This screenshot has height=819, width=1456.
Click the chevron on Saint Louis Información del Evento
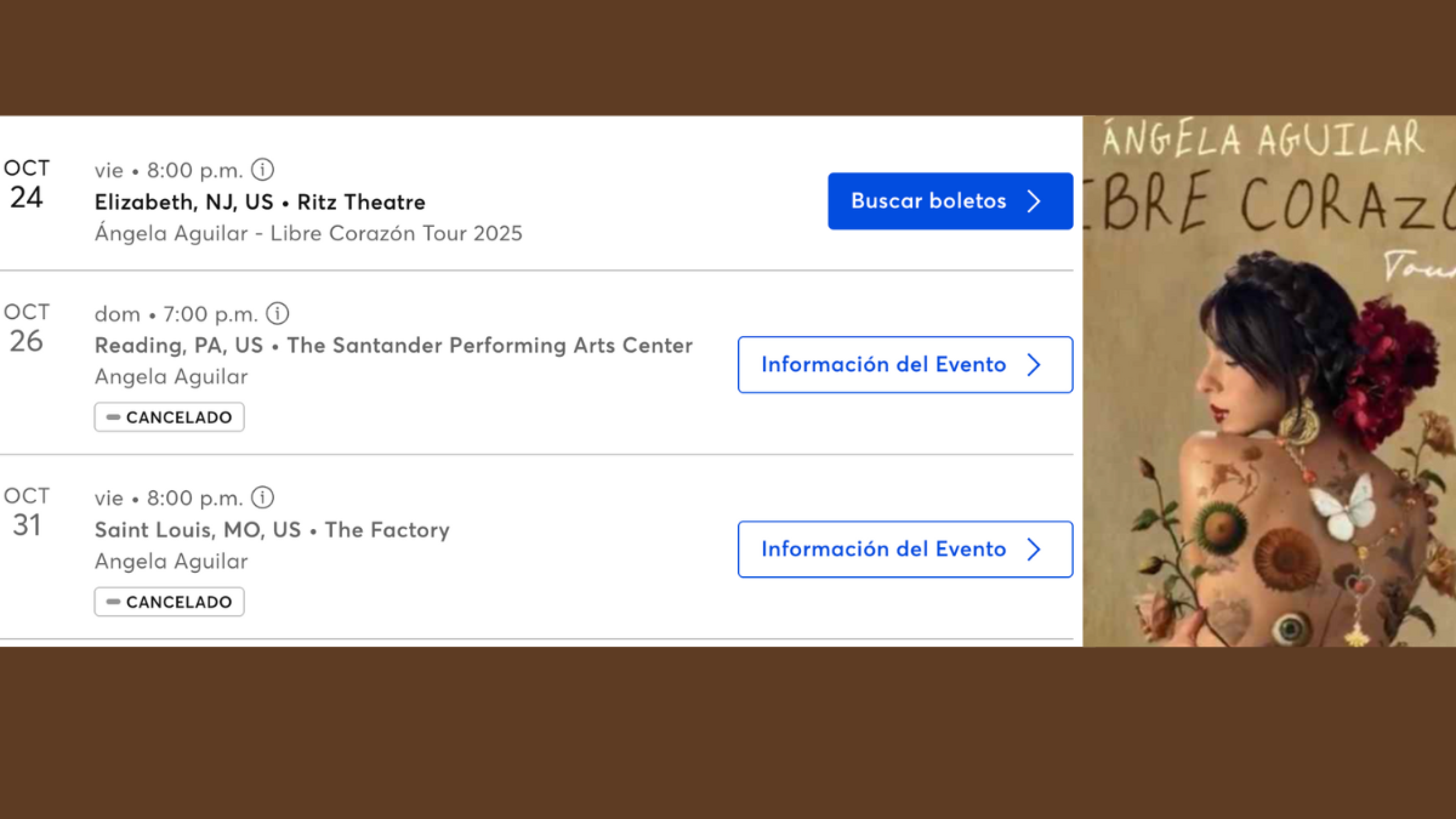point(1033,549)
